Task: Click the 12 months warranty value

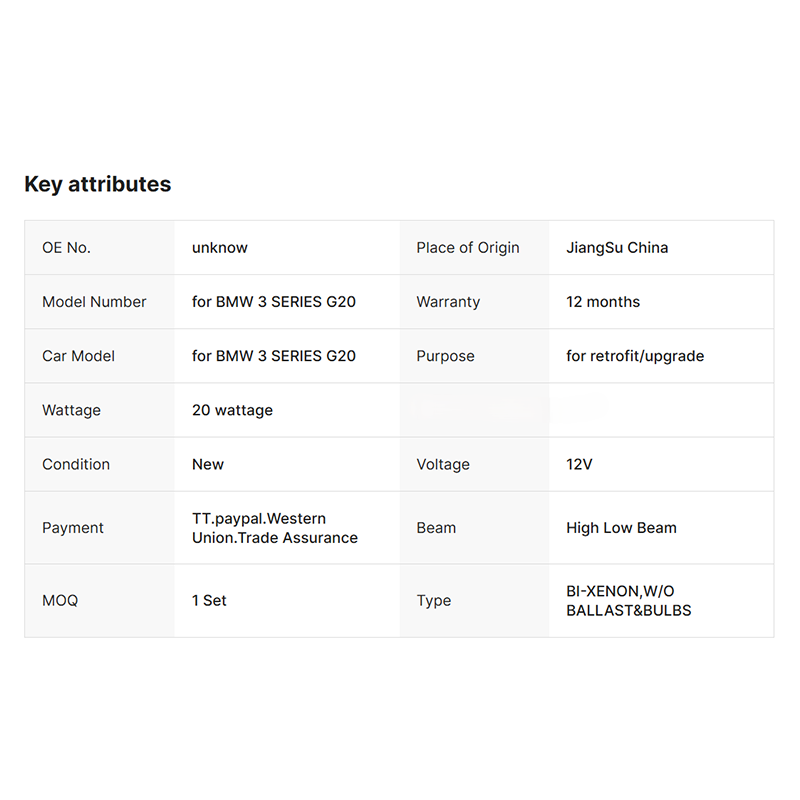Action: click(x=603, y=302)
